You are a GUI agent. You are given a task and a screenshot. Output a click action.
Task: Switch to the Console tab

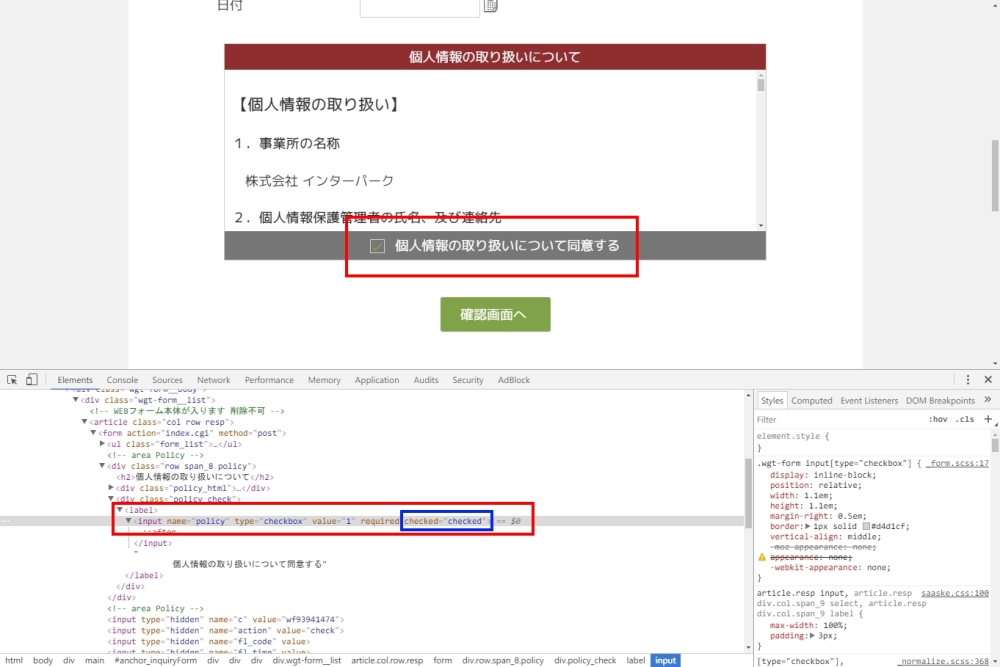point(122,380)
